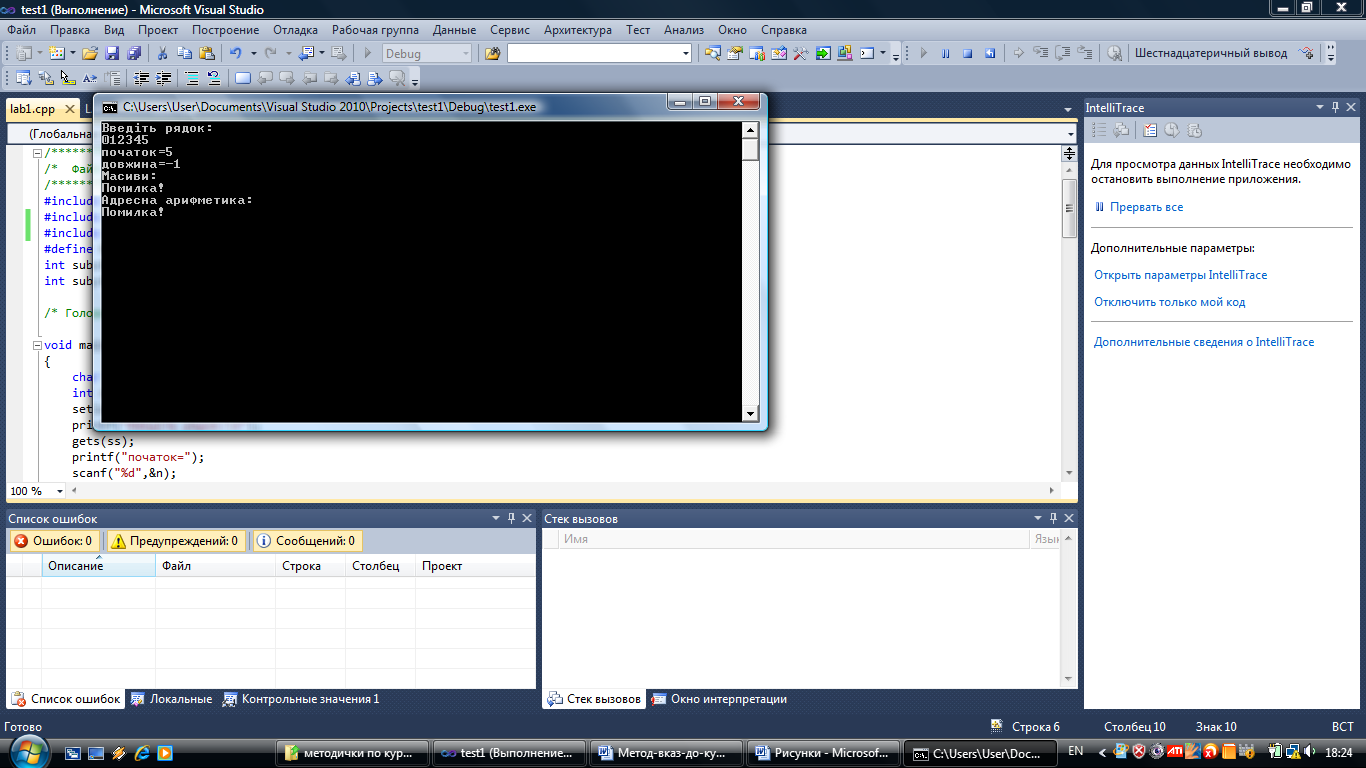The image size is (1366, 768).
Task: Click the code editor vertical scrollbar thumb
Action: pos(1069,207)
